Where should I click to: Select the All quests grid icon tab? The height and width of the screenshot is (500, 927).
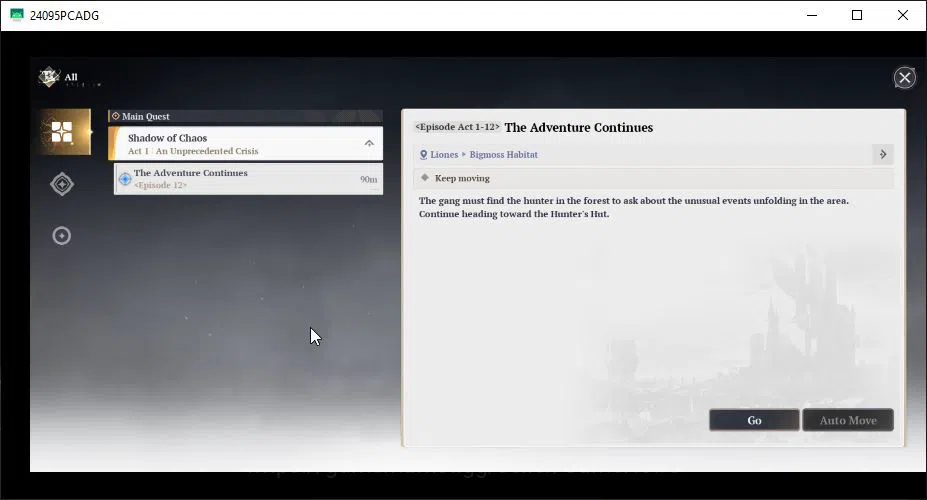(x=63, y=132)
